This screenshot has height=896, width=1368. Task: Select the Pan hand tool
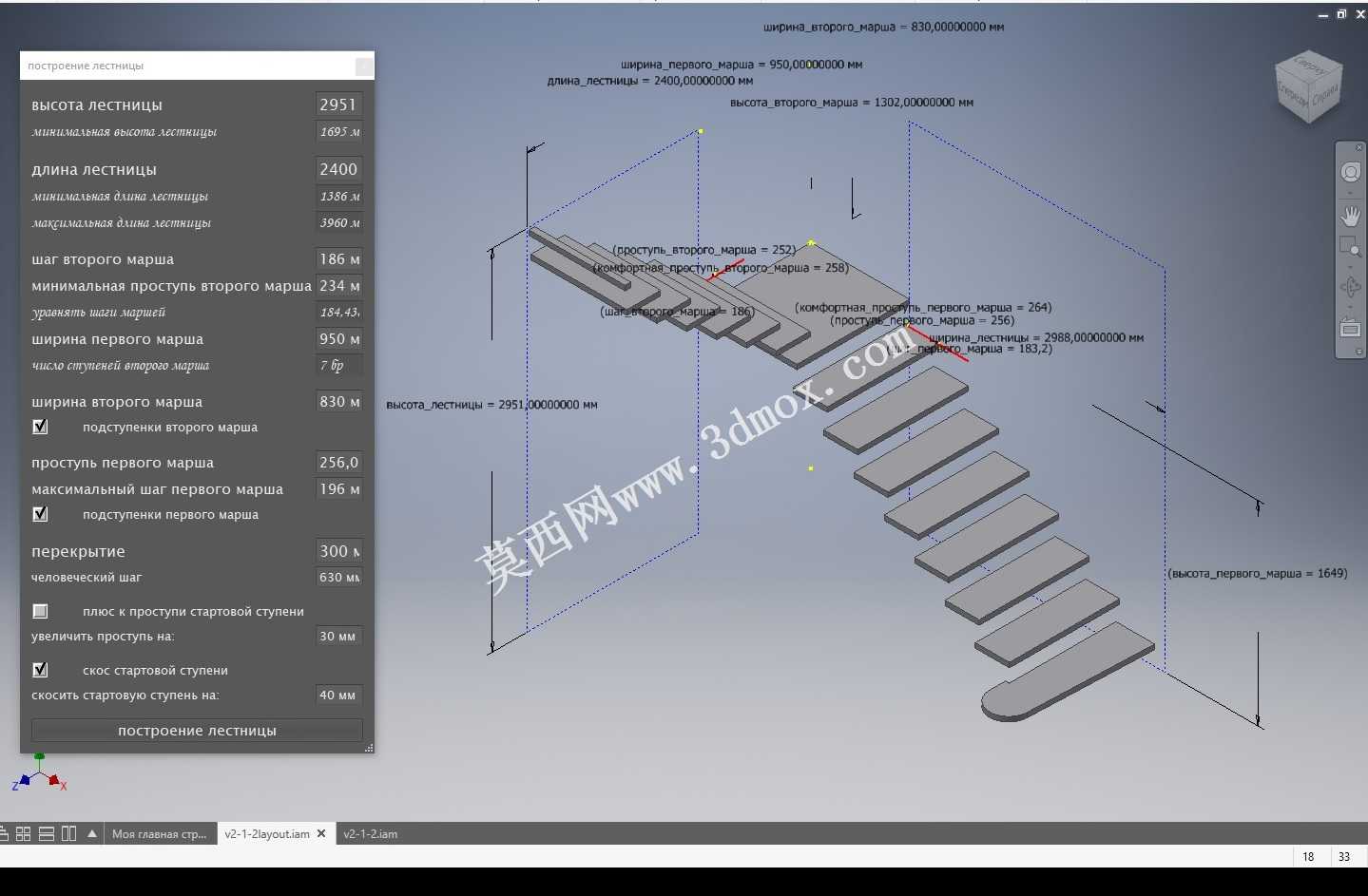(1350, 216)
